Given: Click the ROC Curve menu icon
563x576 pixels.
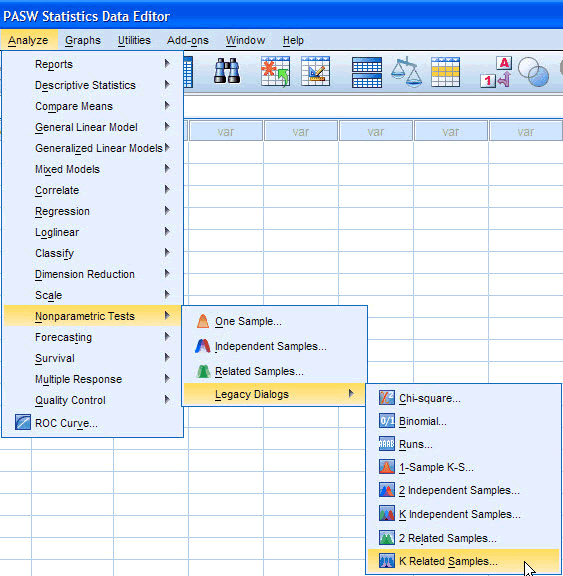Looking at the screenshot, I should (23, 422).
